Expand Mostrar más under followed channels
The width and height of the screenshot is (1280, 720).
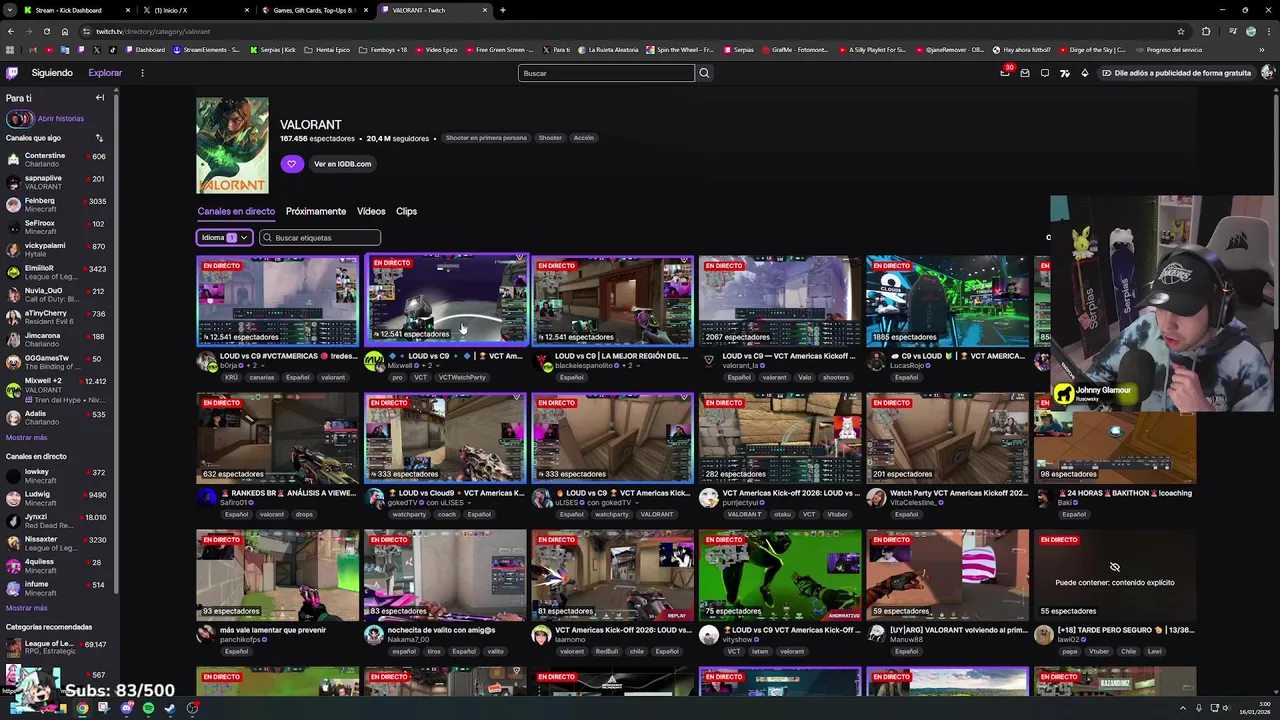point(26,437)
